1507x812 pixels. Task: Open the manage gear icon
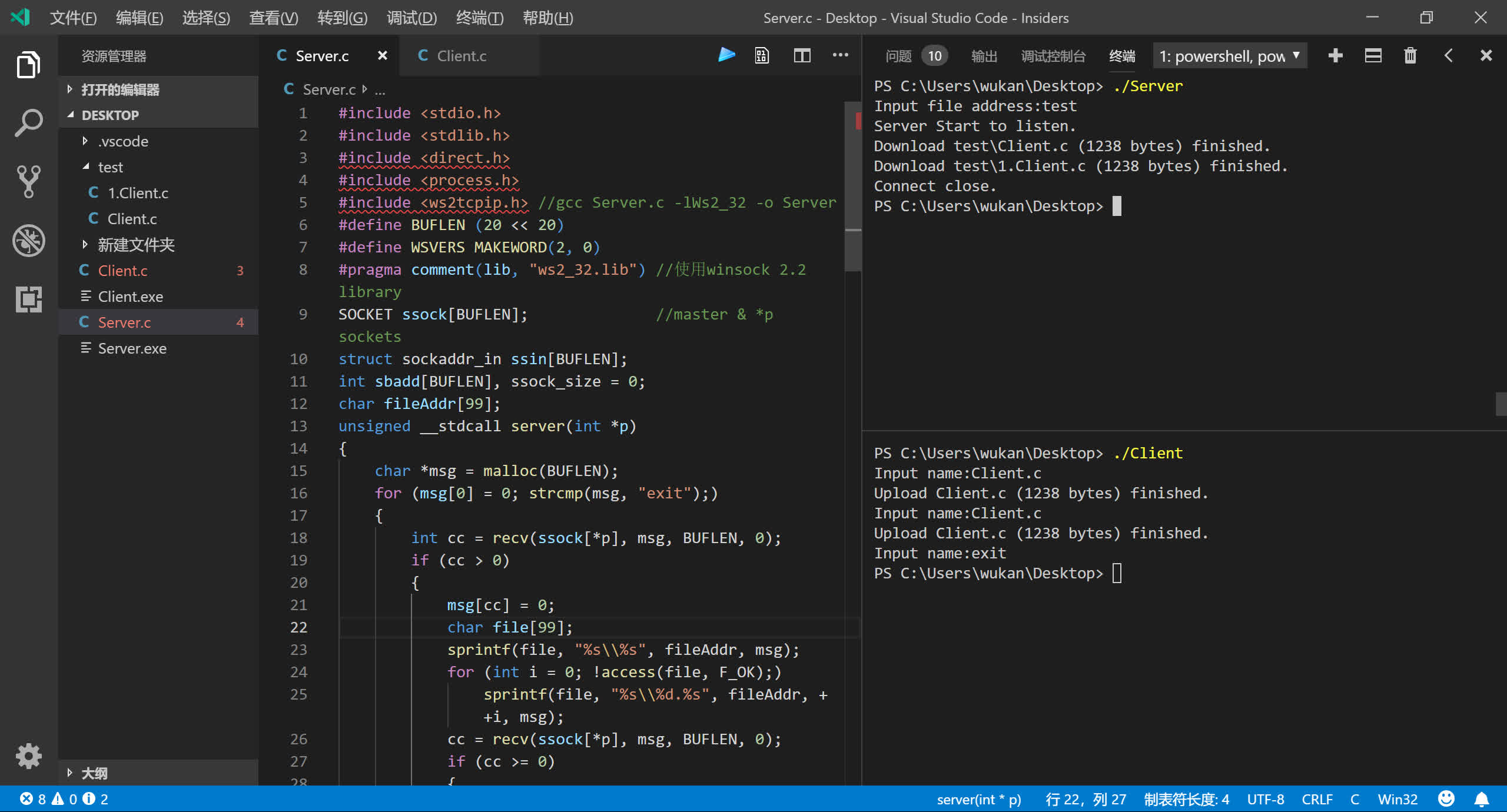coord(28,756)
